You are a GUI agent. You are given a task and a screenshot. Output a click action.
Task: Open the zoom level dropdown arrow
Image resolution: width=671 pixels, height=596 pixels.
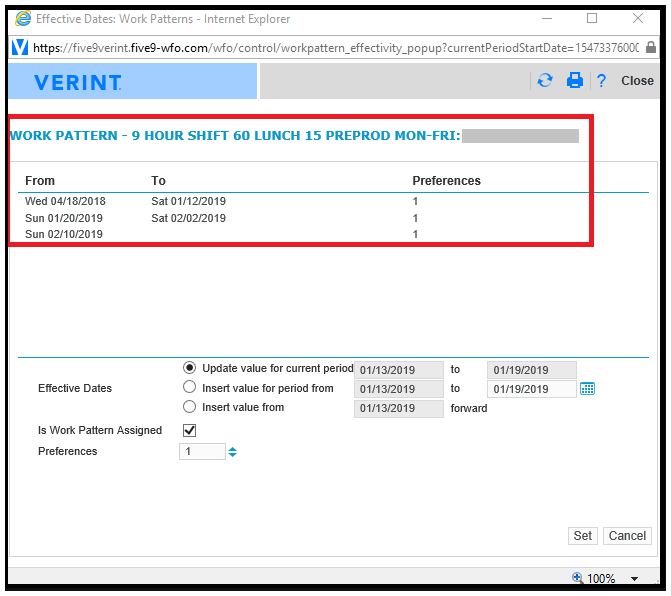click(634, 579)
